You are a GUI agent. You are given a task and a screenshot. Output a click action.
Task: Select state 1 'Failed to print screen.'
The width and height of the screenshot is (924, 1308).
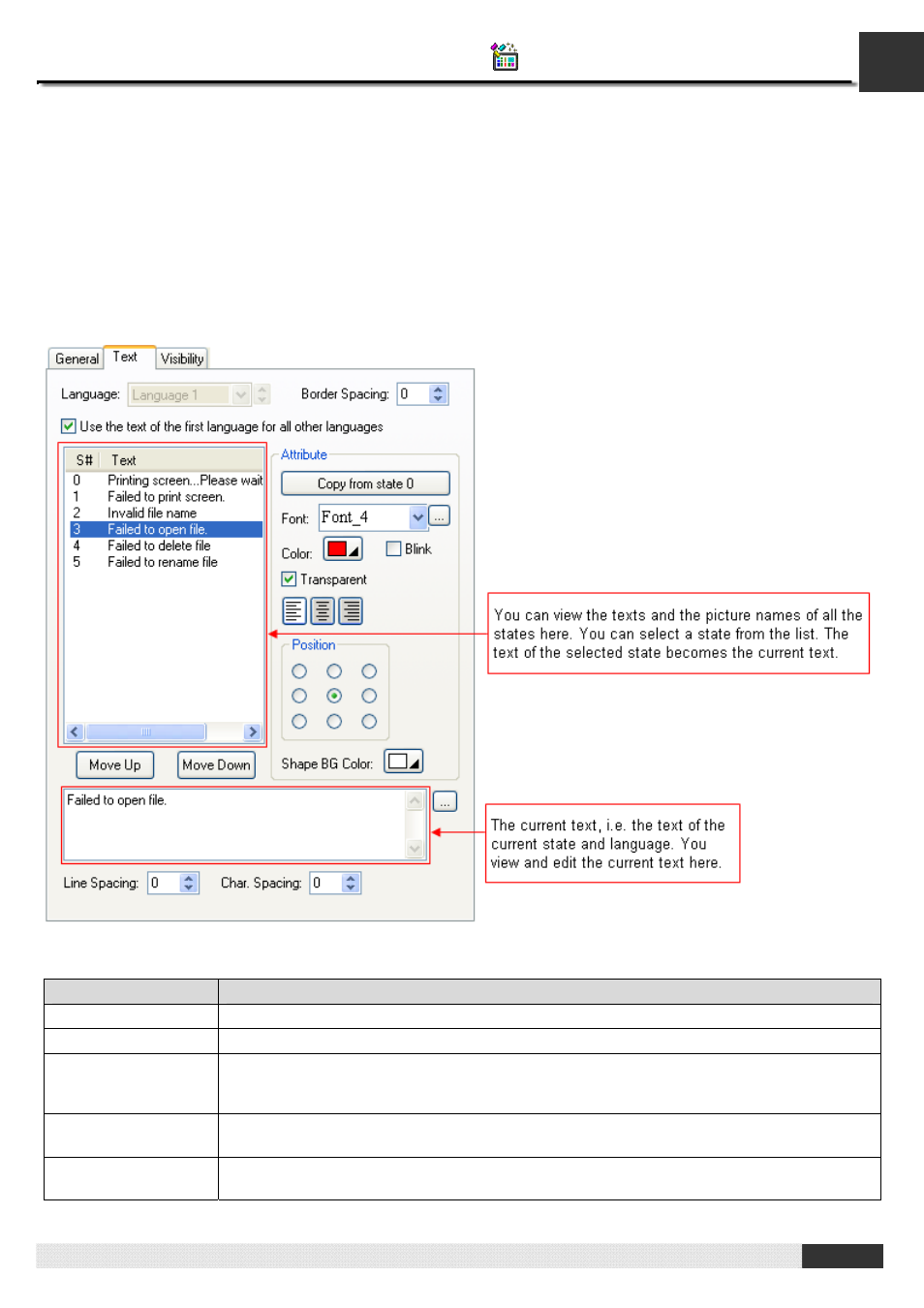(167, 497)
